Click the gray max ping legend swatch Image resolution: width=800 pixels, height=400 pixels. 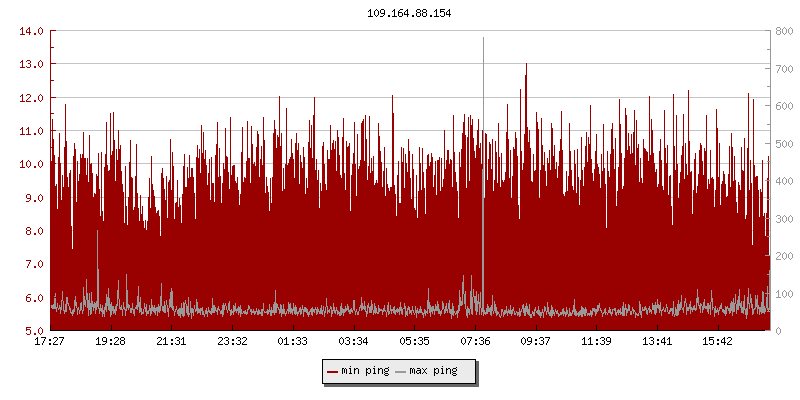402,371
